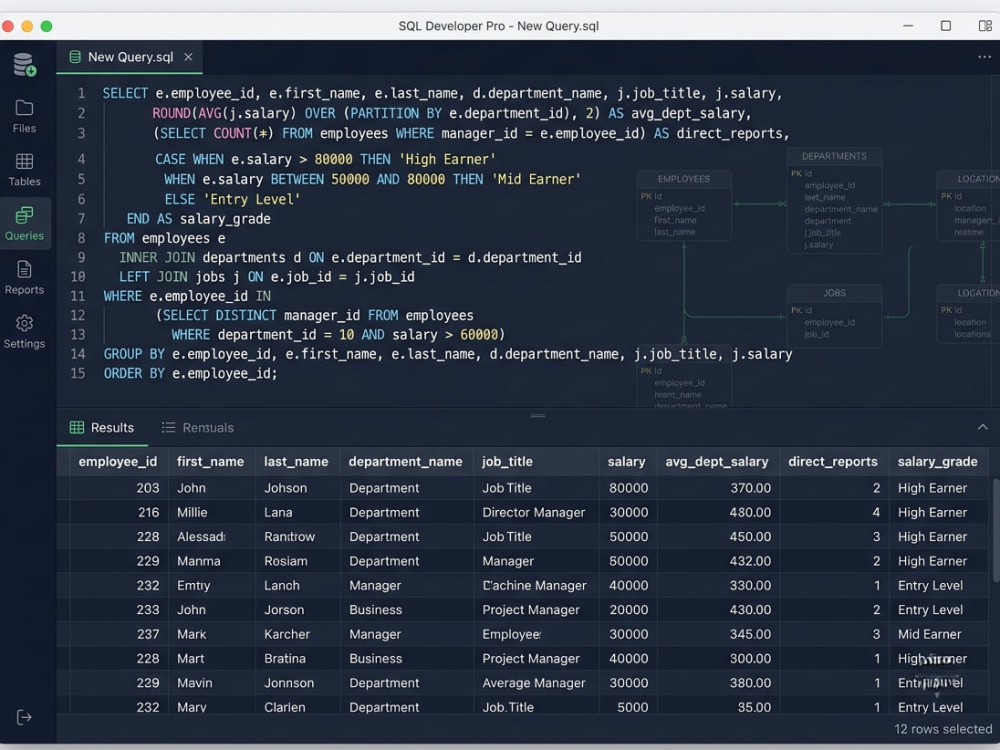Screen dimensions: 1000x750
Task: Click the EMPLOYEES table in schema diagram
Action: pyautogui.click(x=684, y=205)
